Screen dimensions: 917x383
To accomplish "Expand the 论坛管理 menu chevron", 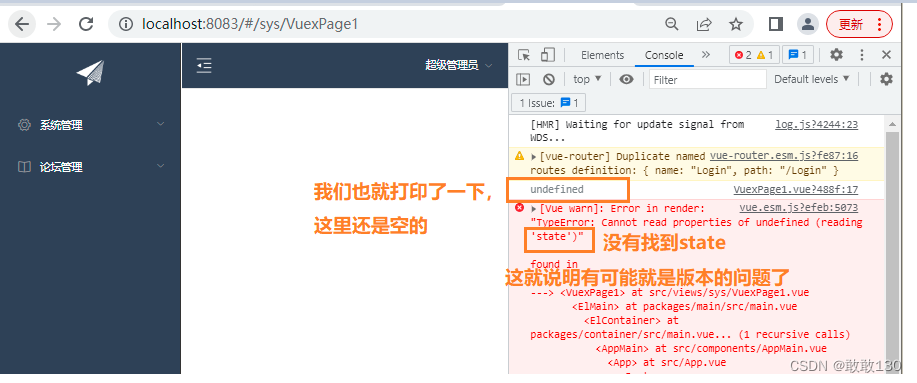I will point(161,166).
